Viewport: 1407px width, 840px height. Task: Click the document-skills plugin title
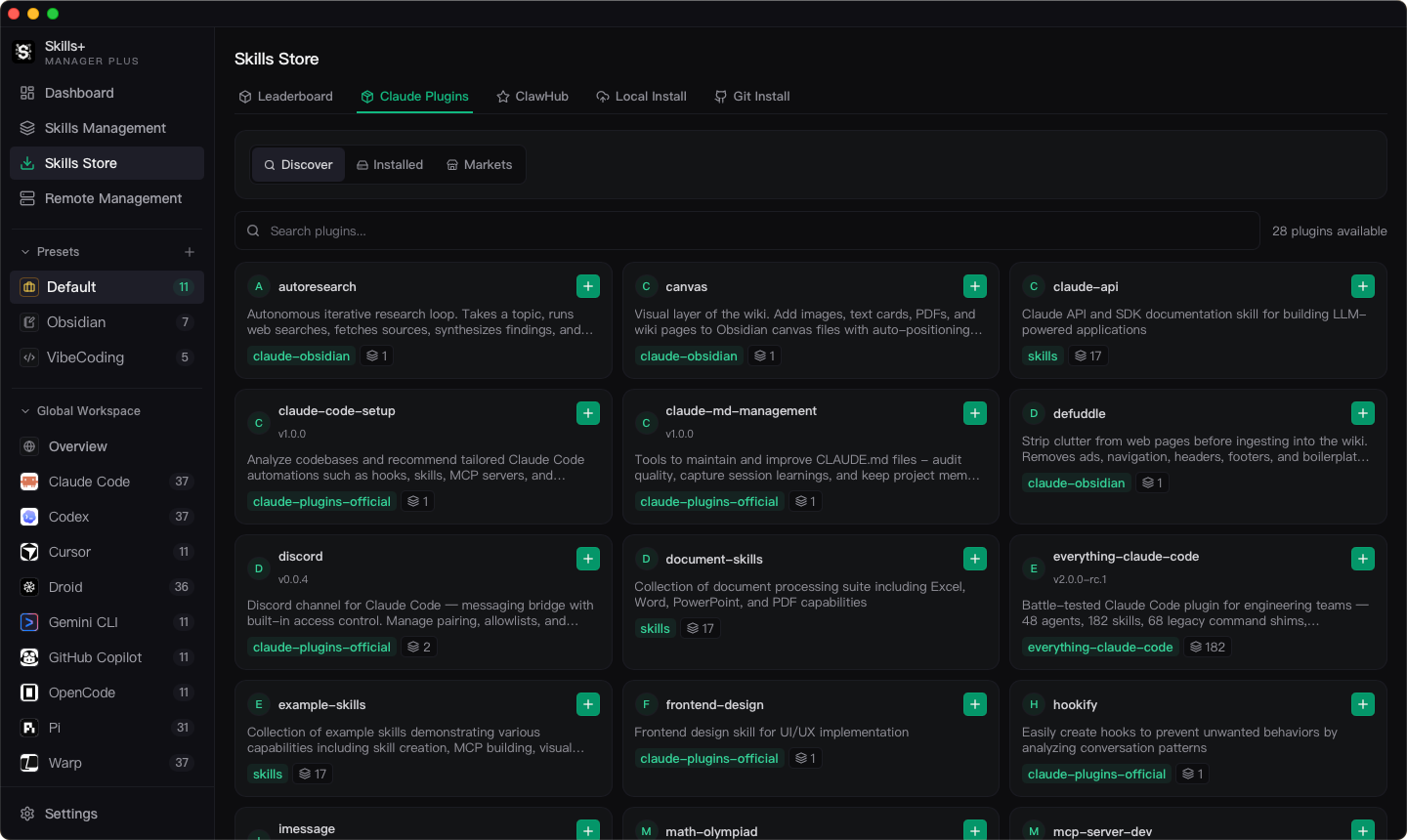click(x=714, y=560)
